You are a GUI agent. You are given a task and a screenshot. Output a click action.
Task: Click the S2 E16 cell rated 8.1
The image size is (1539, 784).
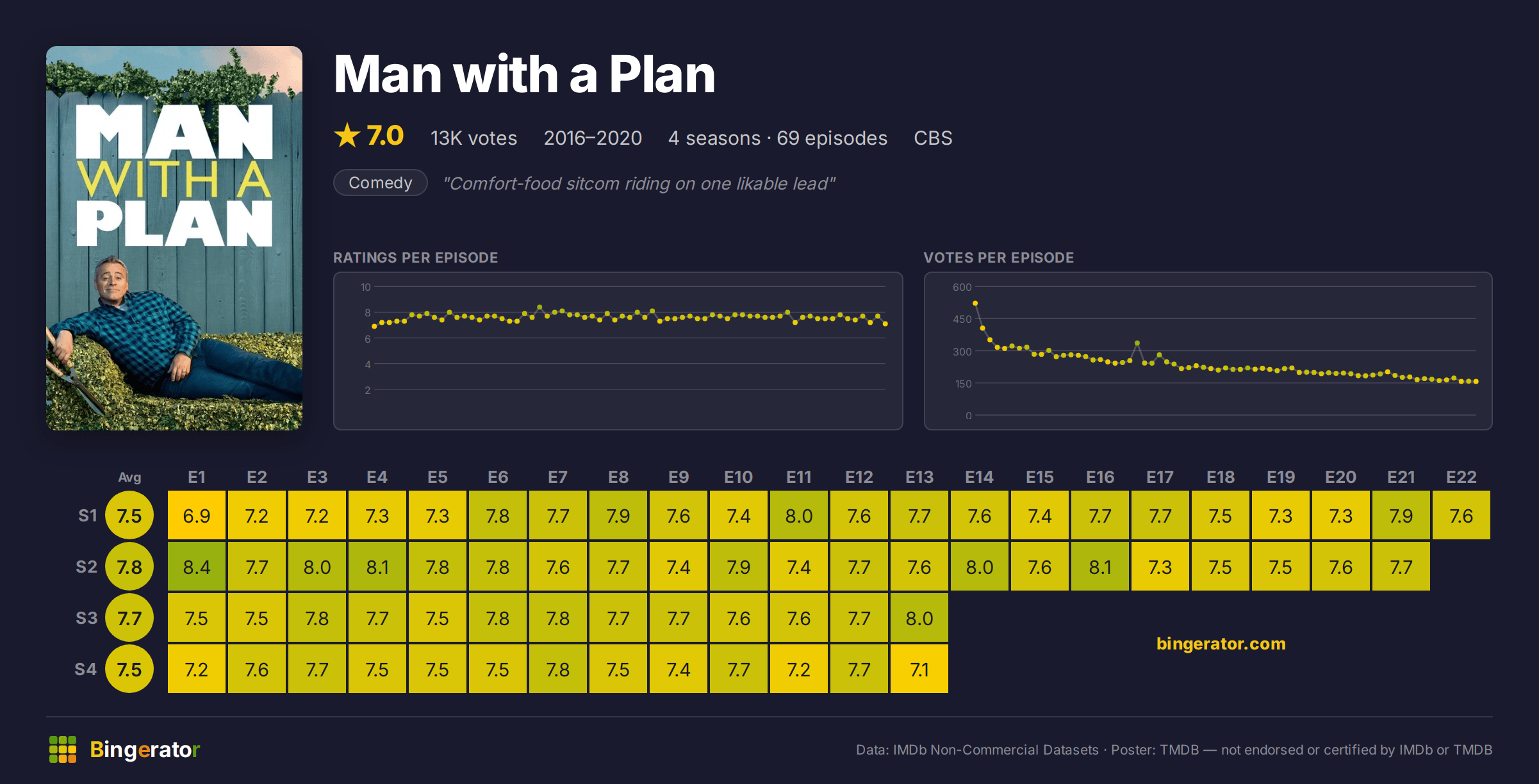tap(1100, 566)
